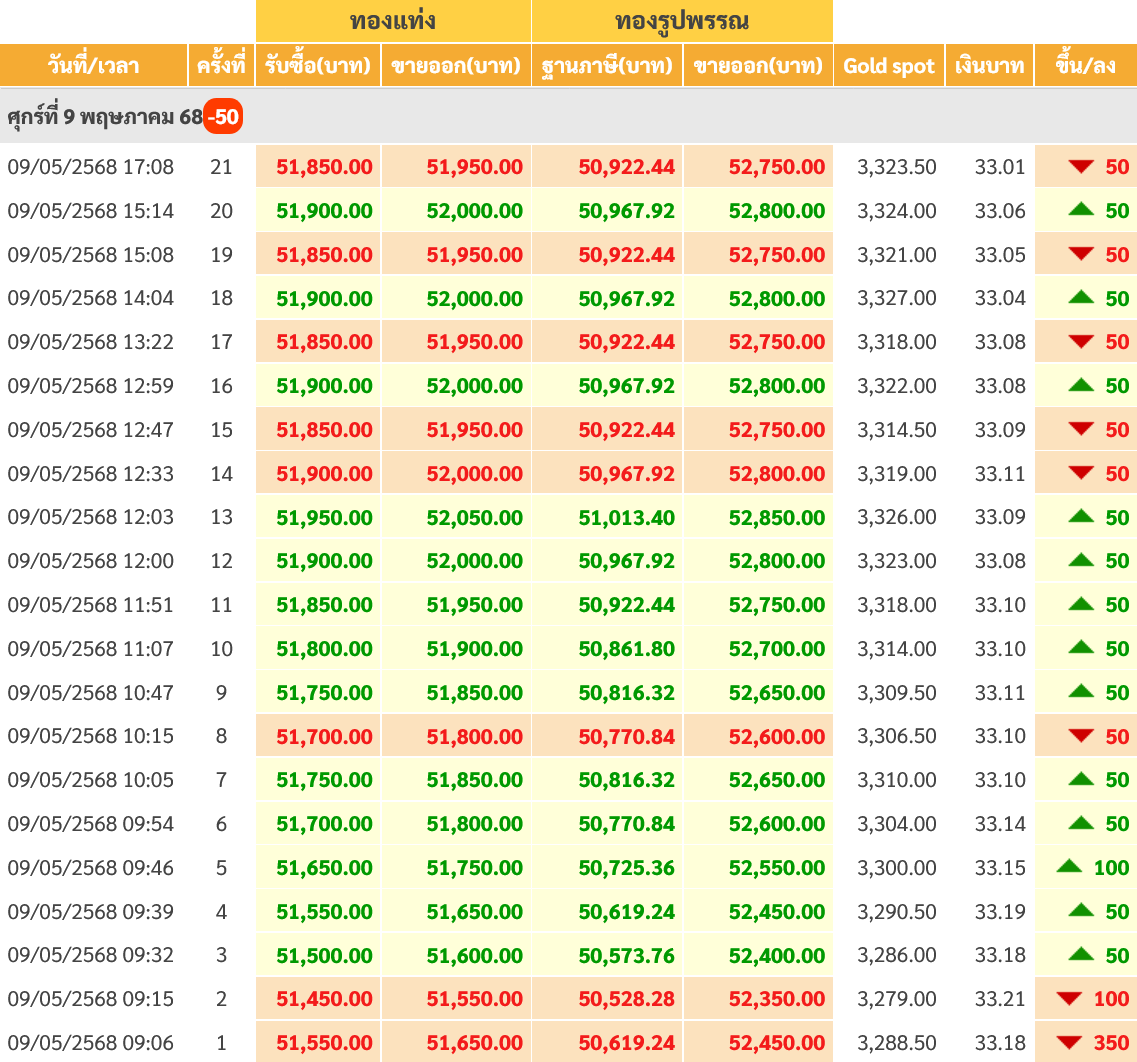Click timestamp 09/05/2568 17:08
1137x1062 pixels.
click(x=91, y=167)
